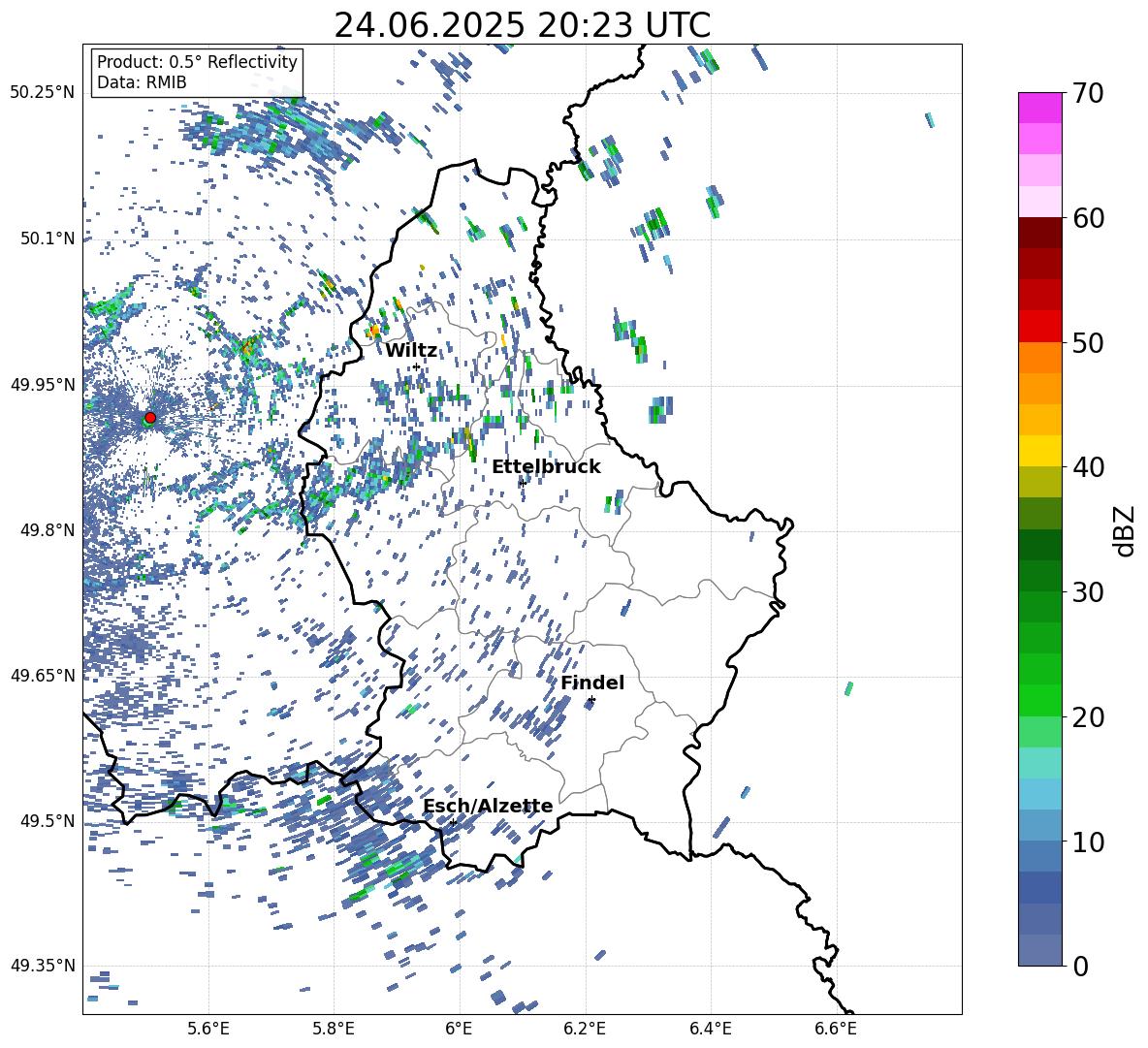Click the colorbar tick label 0
The image size is (1148, 1048).
(x=1080, y=966)
